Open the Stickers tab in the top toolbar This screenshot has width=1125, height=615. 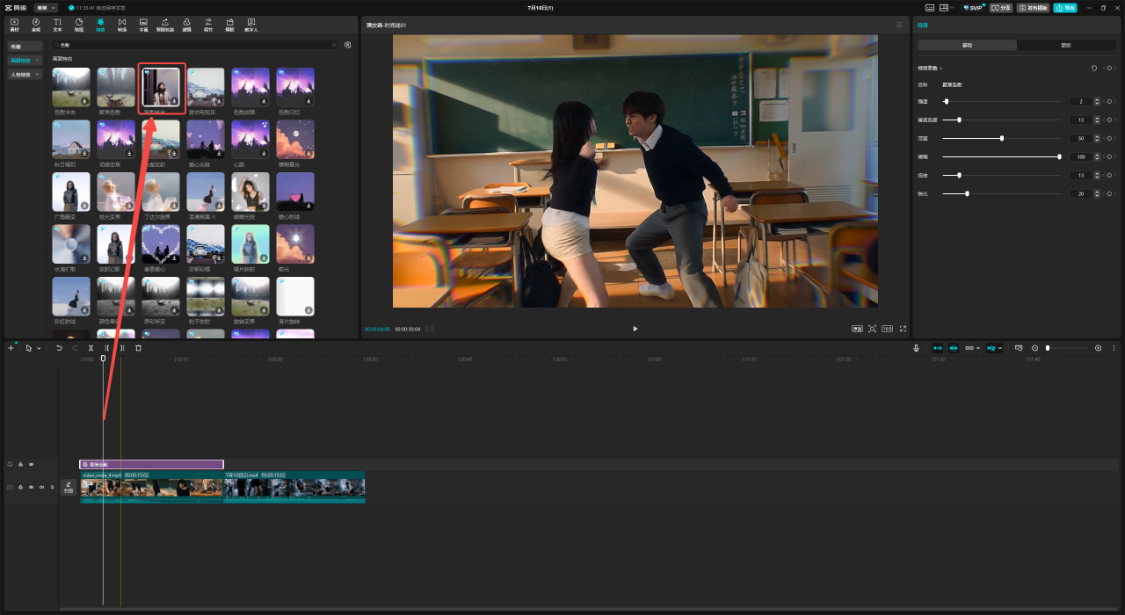79,25
